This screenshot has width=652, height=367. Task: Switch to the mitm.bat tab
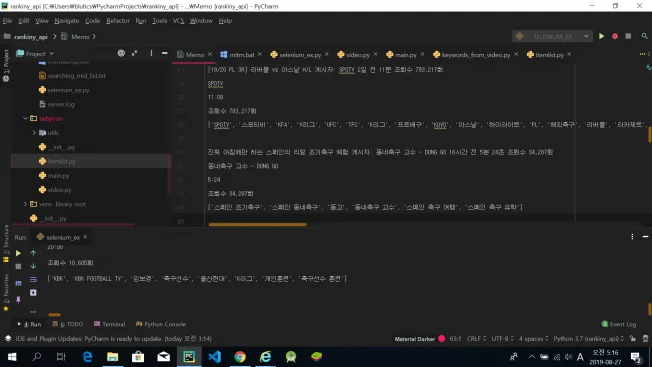pyautogui.click(x=241, y=54)
